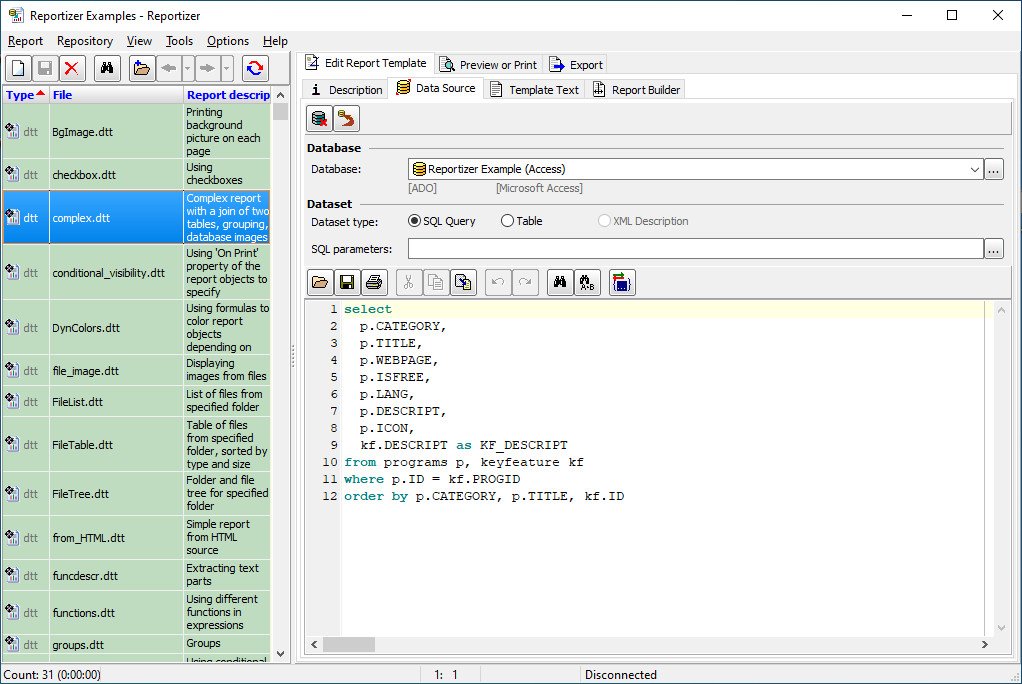Click the save SQL floppy disk icon
This screenshot has width=1022, height=684.
347,283
